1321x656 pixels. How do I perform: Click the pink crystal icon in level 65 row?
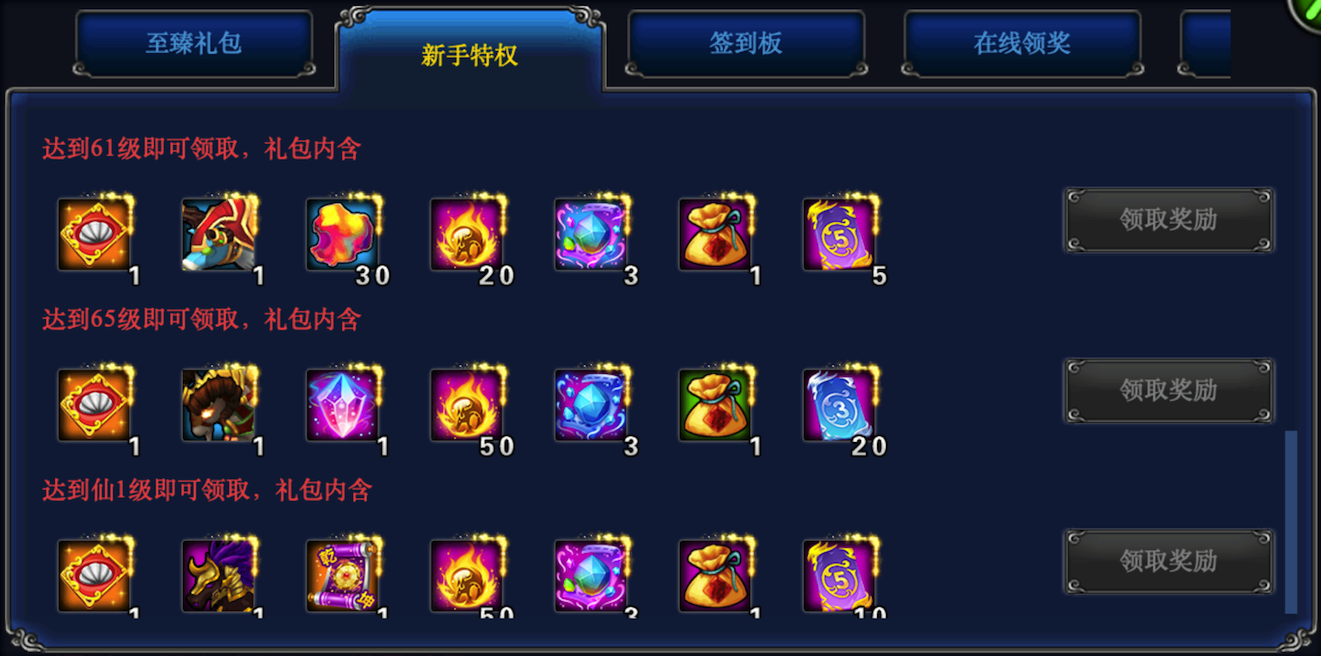343,405
